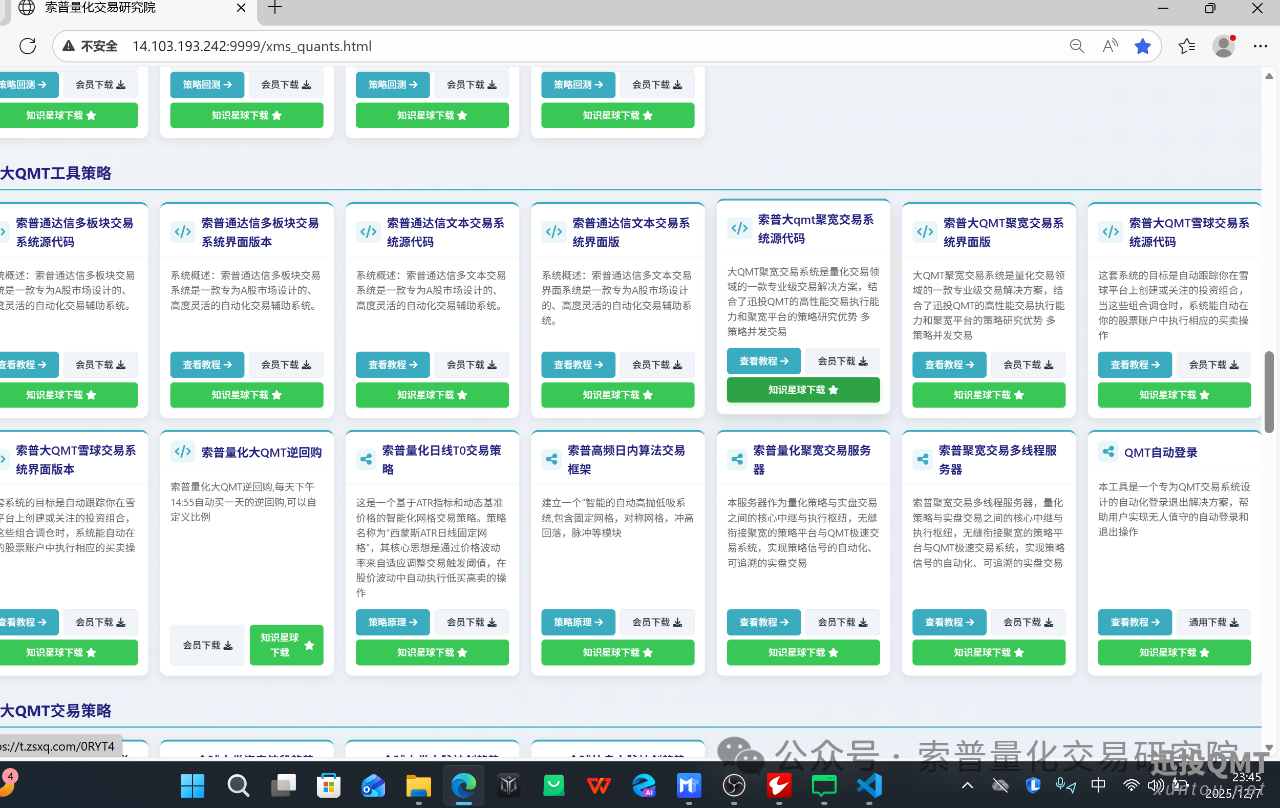Screen dimensions: 1280x808
Task: Click the share icon on 索普高频日内算法交易框架 card
Action: [551, 458]
